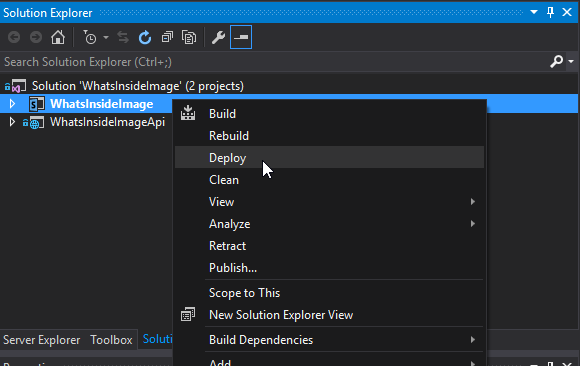
Task: Toggle Show All Files icon
Action: (x=189, y=37)
